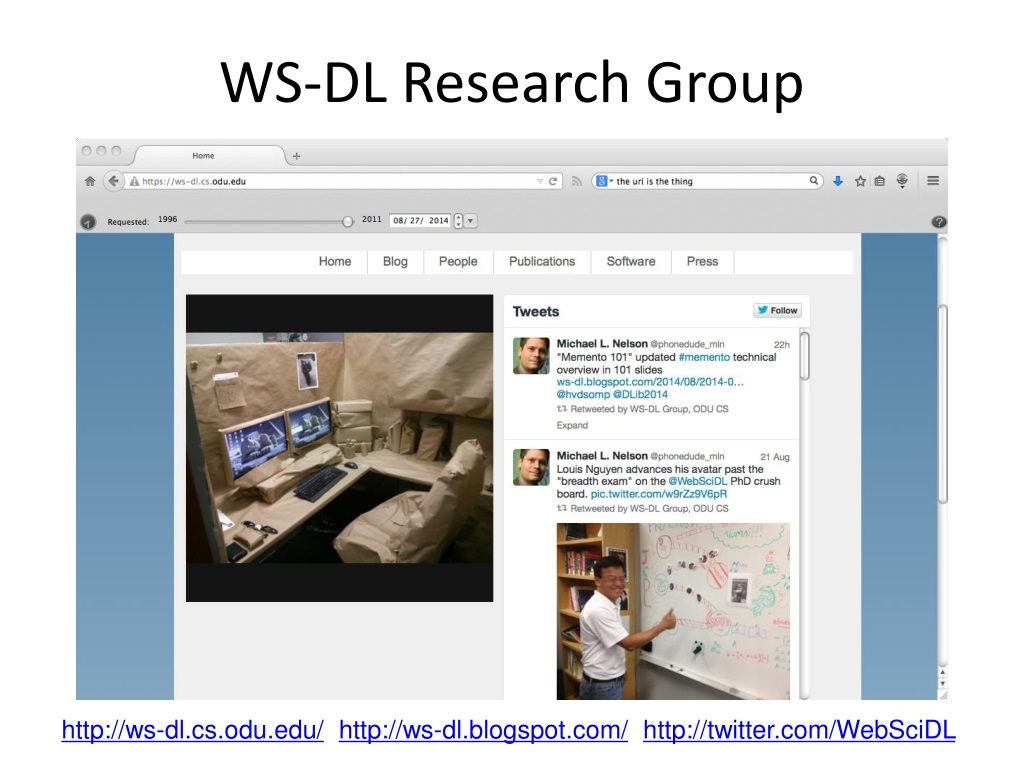The height and width of the screenshot is (768, 1024).
Task: Click the round icon left of Requested
Action: 88,222
